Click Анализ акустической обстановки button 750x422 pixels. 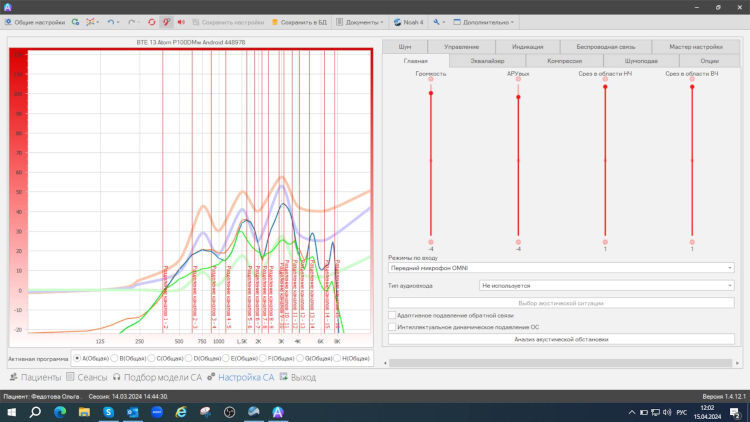[561, 339]
